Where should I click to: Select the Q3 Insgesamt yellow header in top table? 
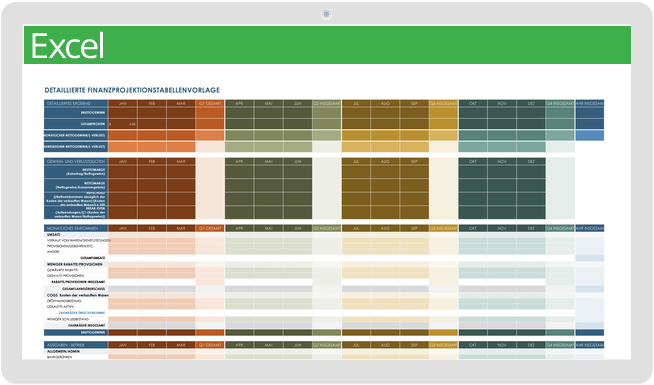444,103
